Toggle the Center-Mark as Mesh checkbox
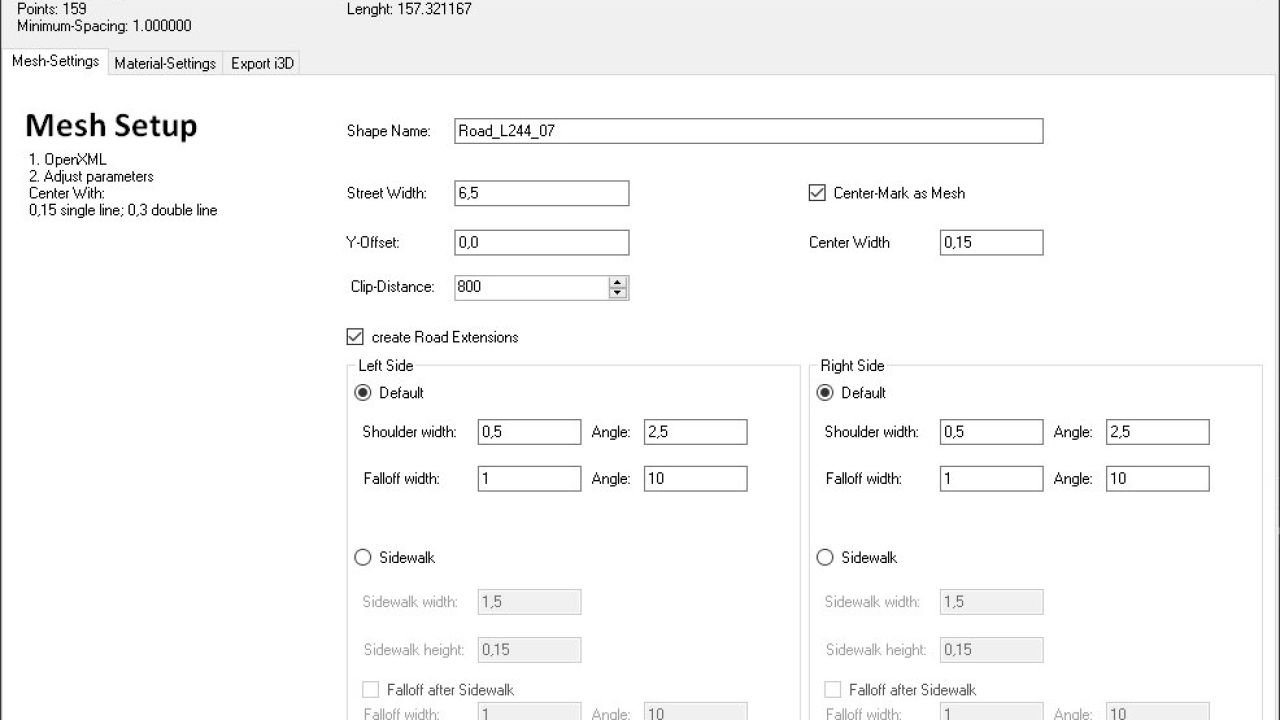This screenshot has width=1280, height=720. tap(817, 193)
